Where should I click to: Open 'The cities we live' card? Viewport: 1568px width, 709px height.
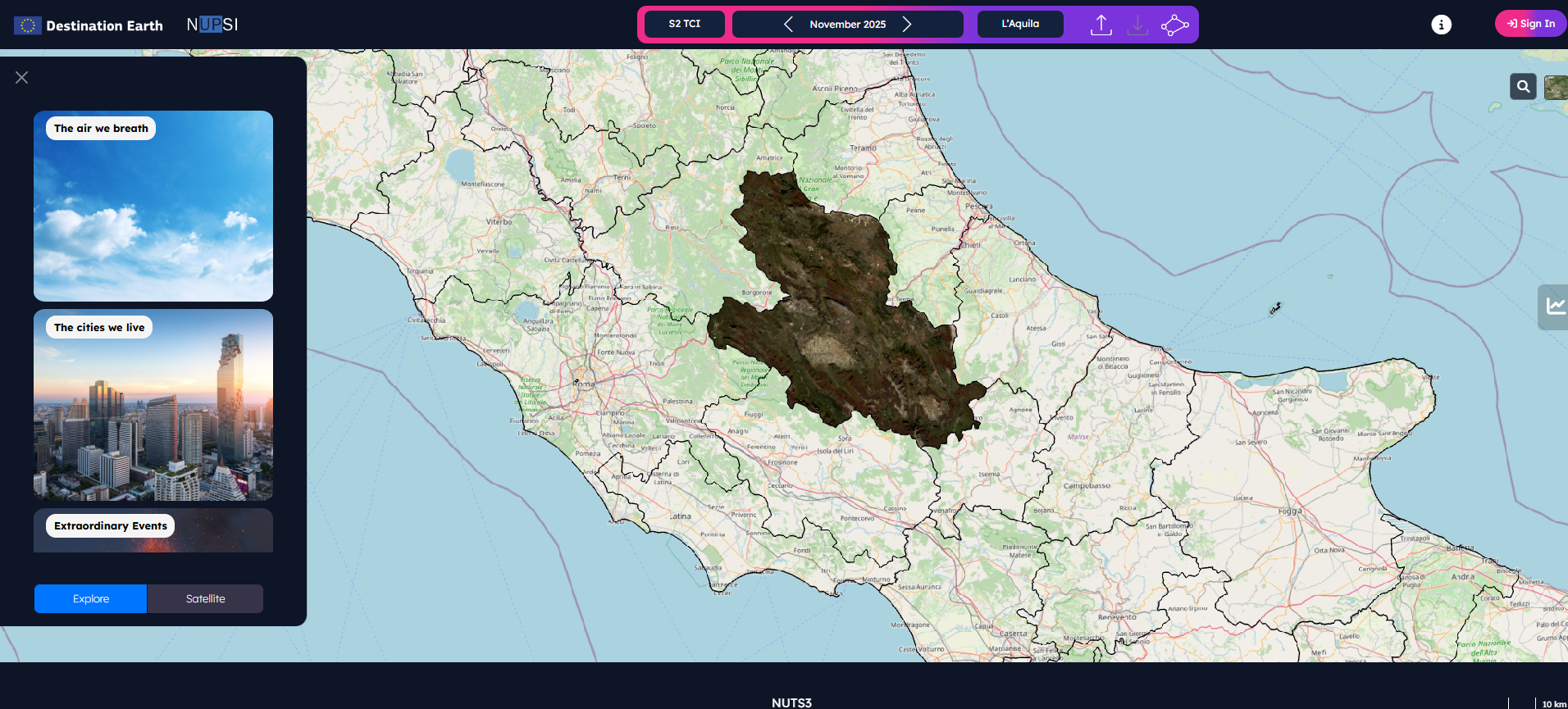[x=153, y=405]
